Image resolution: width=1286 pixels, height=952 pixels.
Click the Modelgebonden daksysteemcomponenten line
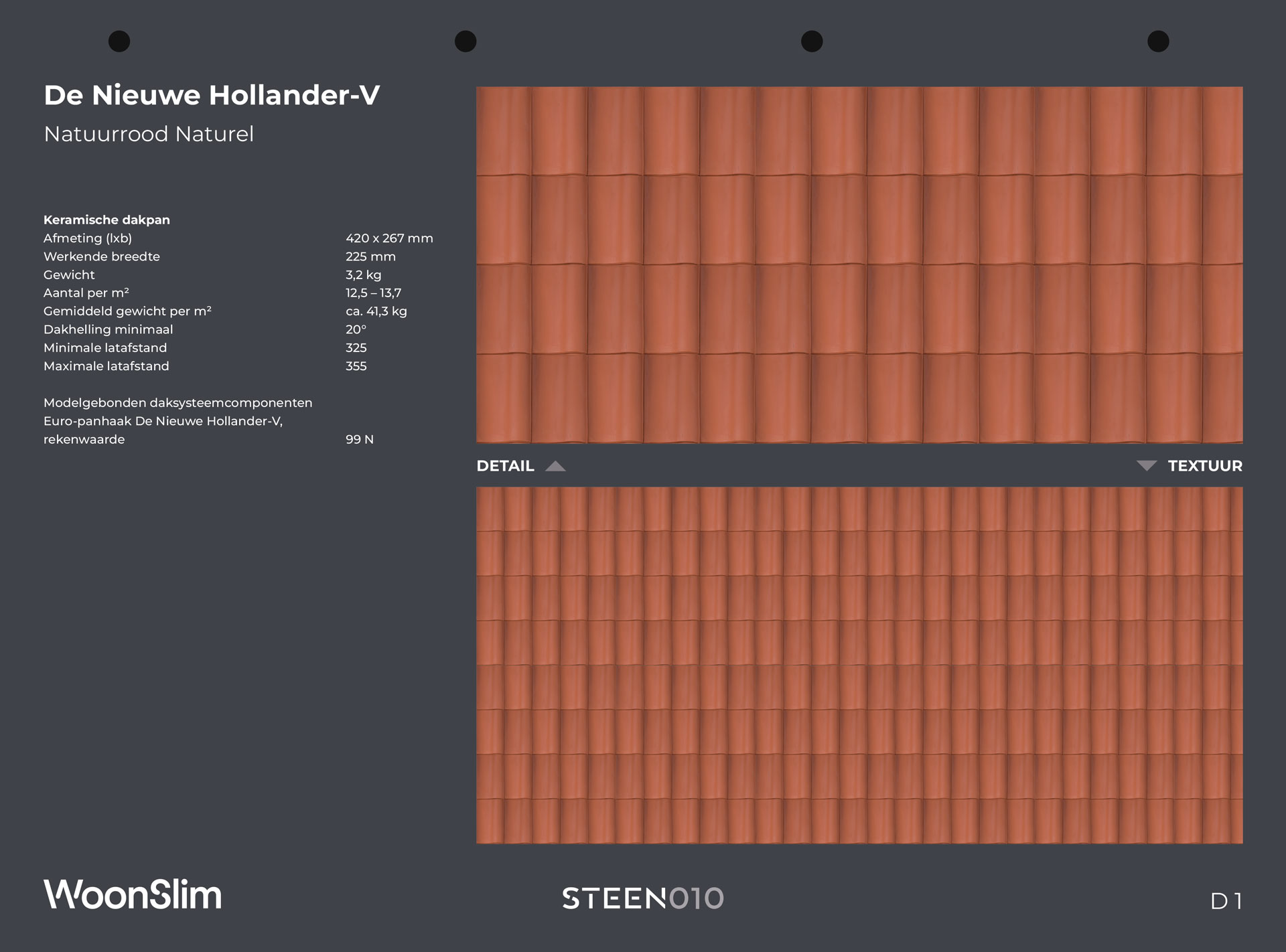click(178, 403)
